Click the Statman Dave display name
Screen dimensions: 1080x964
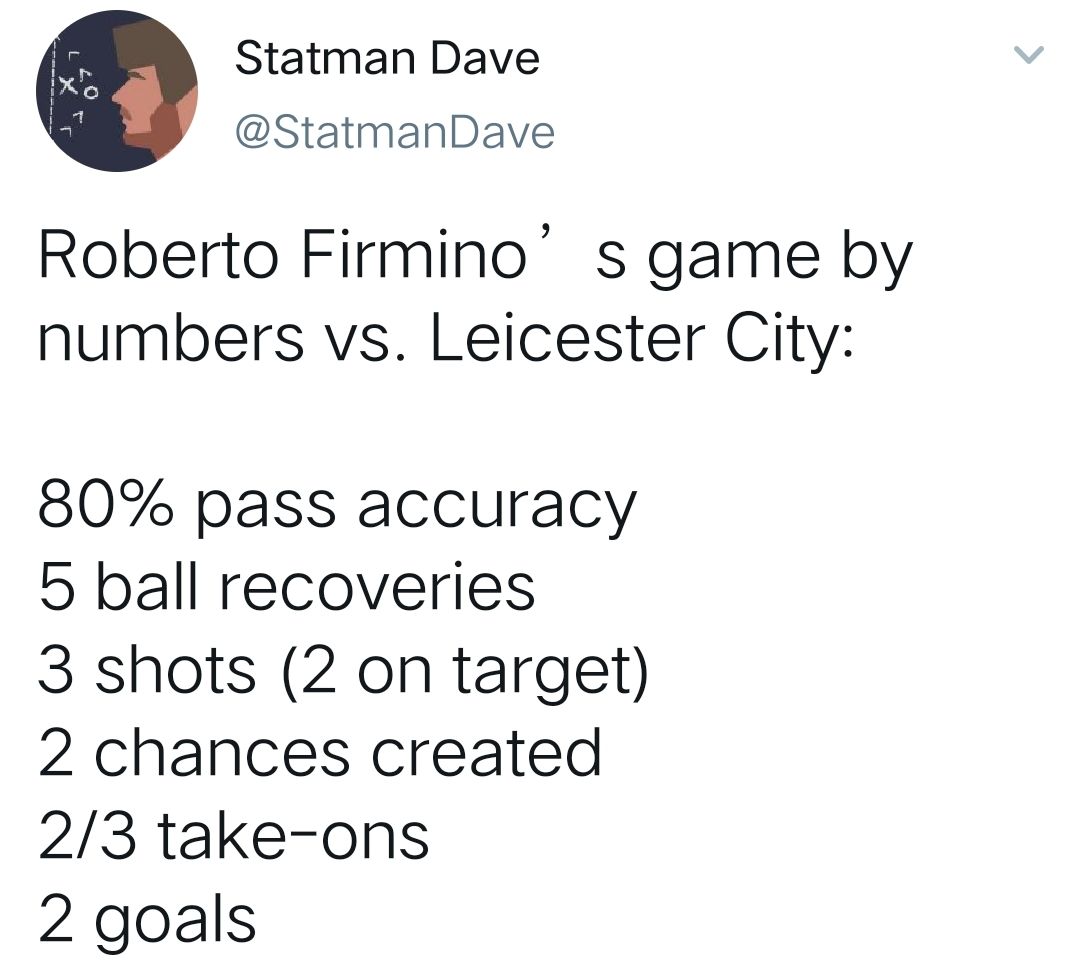[x=387, y=59]
